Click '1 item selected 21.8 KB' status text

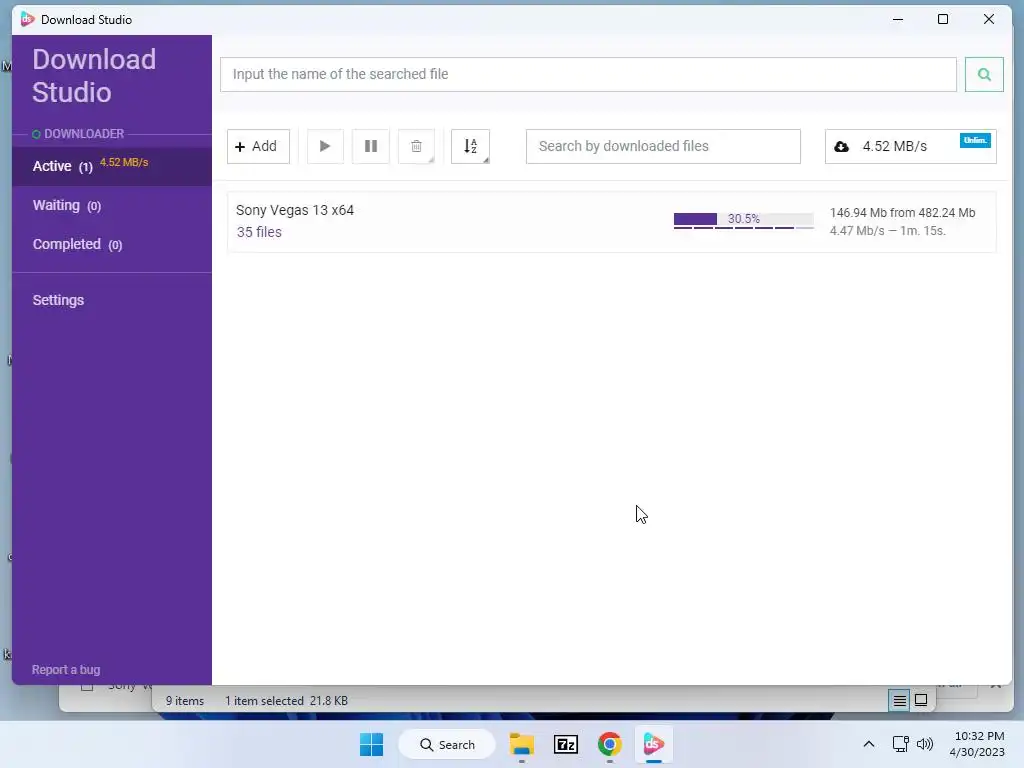pos(286,701)
